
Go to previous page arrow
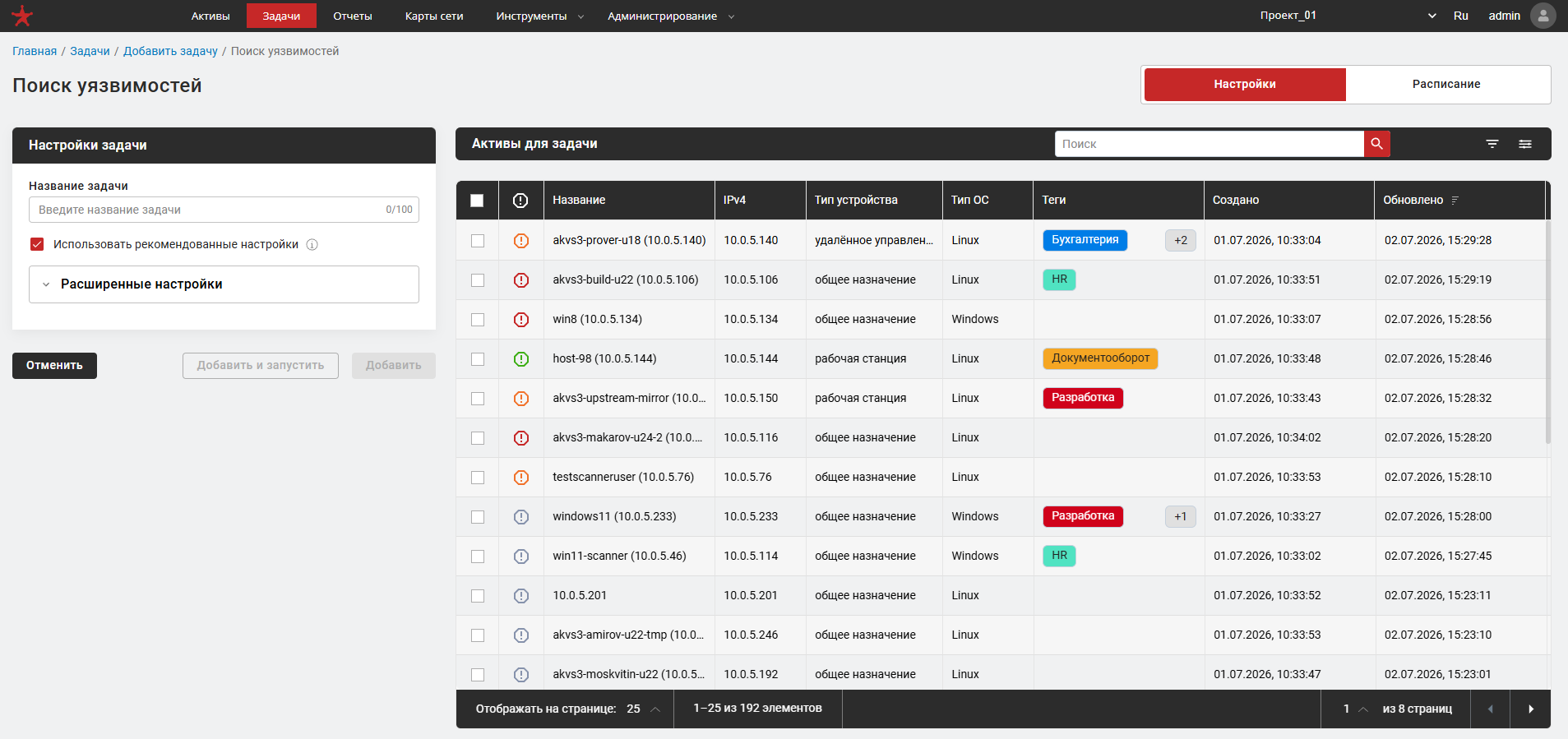[1490, 709]
